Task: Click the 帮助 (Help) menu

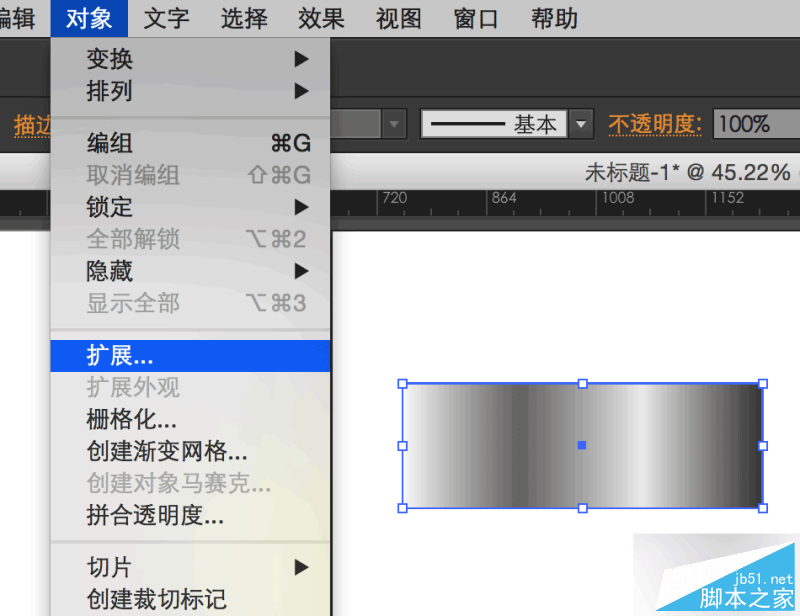Action: pos(553,17)
